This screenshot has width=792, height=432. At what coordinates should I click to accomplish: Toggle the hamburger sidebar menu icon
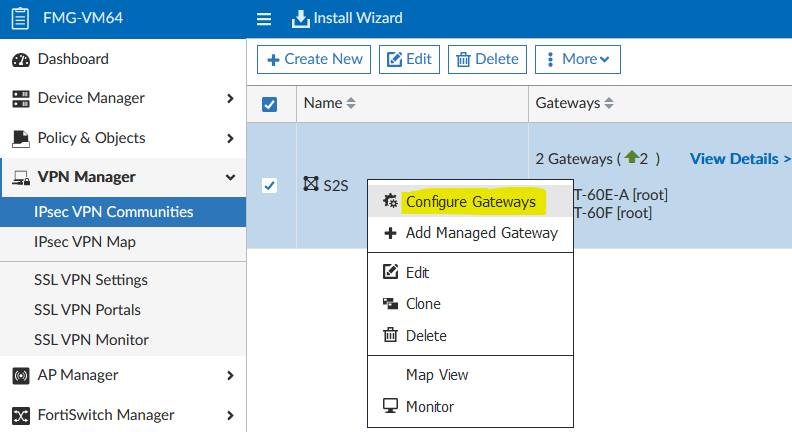264,19
